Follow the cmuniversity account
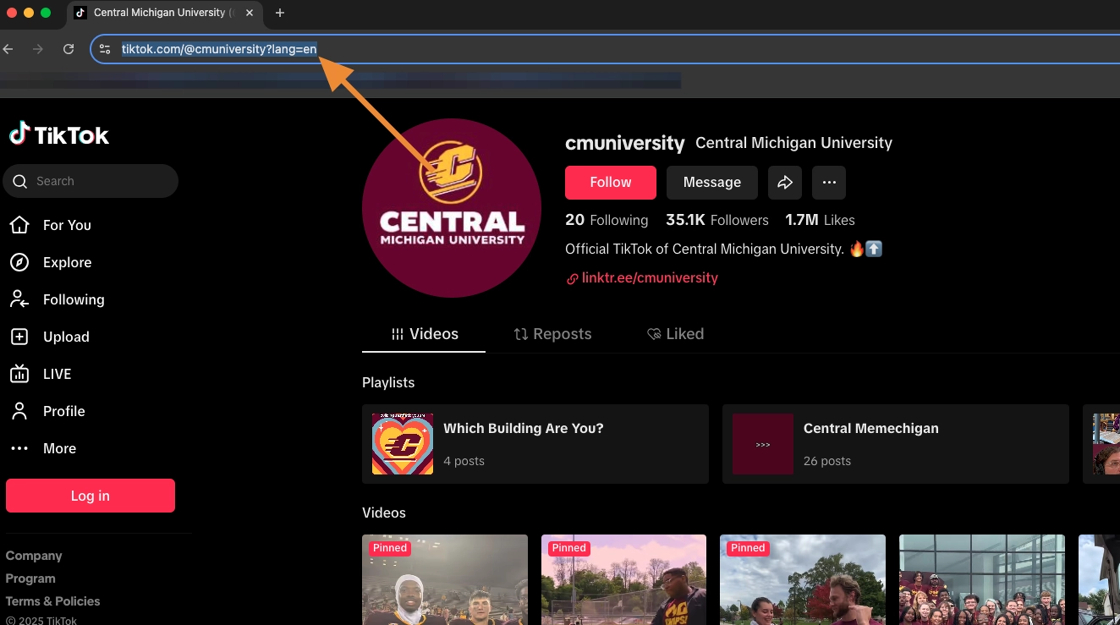 point(610,182)
